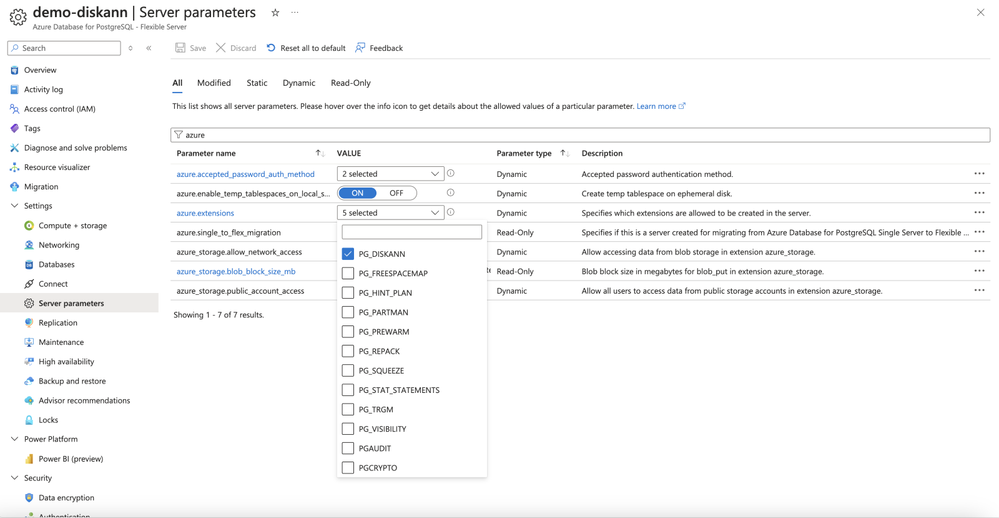This screenshot has height=518, width=999.
Task: Click the Locks padlock icon
Action: click(x=29, y=420)
